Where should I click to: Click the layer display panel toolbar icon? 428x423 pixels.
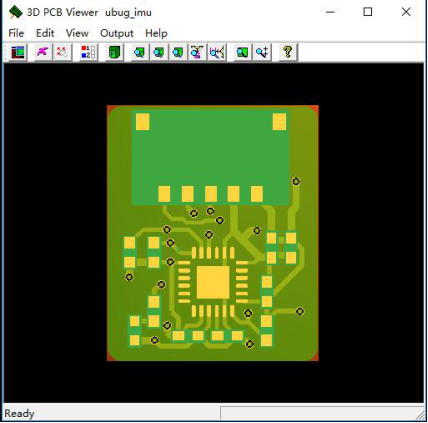coord(18,52)
